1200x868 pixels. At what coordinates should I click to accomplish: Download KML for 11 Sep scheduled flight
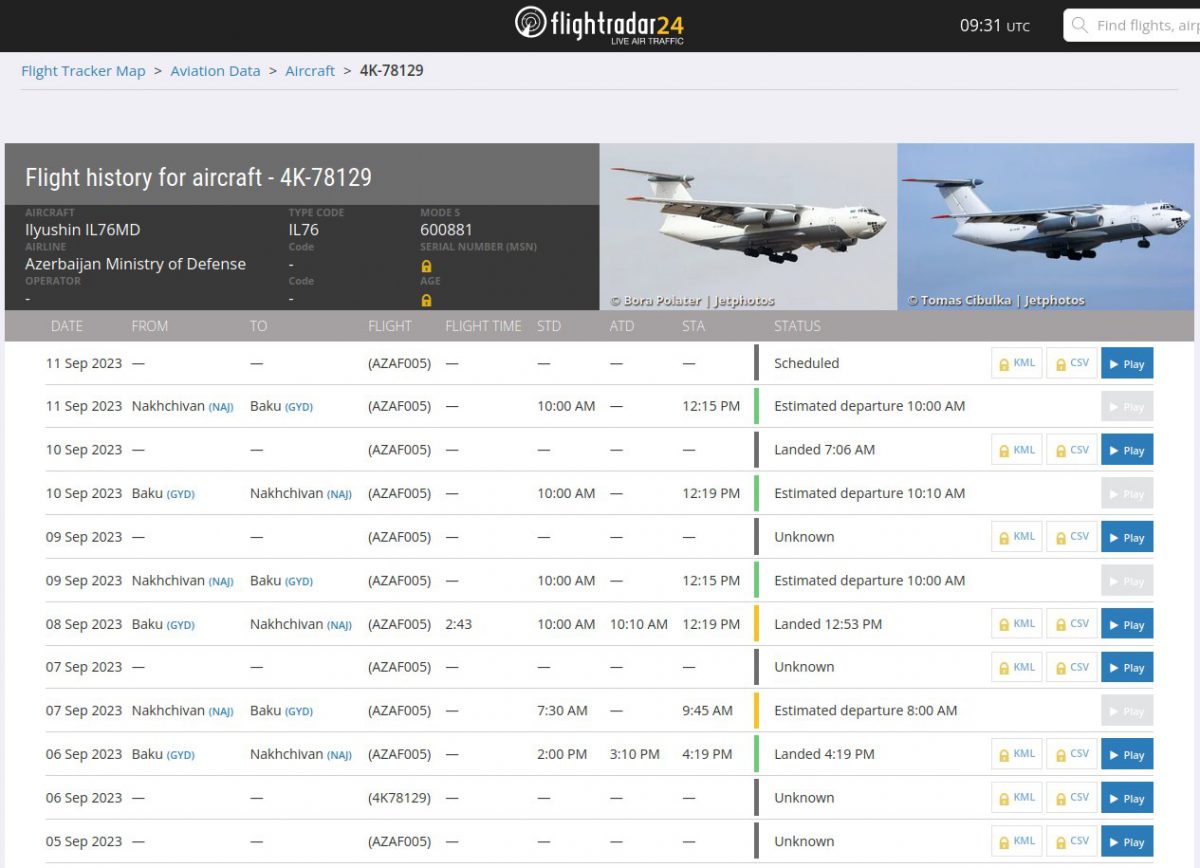[x=1016, y=364]
